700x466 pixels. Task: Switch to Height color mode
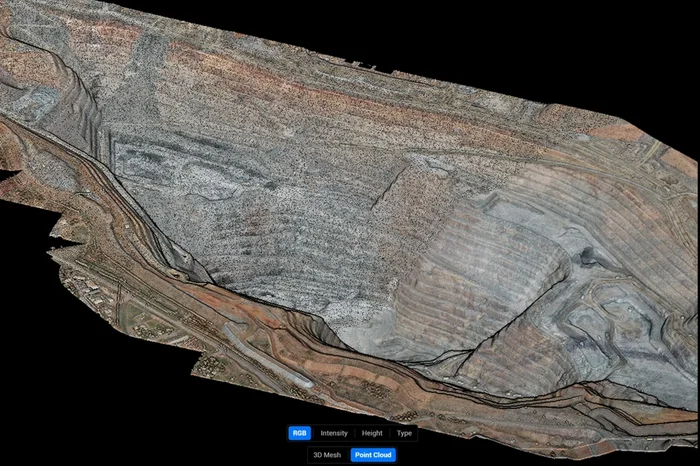372,433
